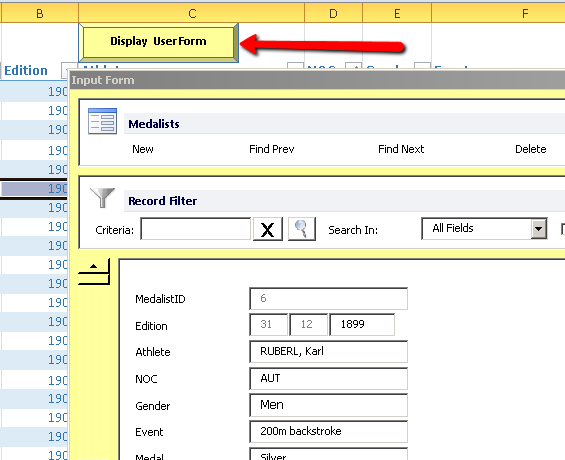Screen dimensions: 565x460
Task: Click Find Prev in the Medalists toolbar
Action: point(272,149)
